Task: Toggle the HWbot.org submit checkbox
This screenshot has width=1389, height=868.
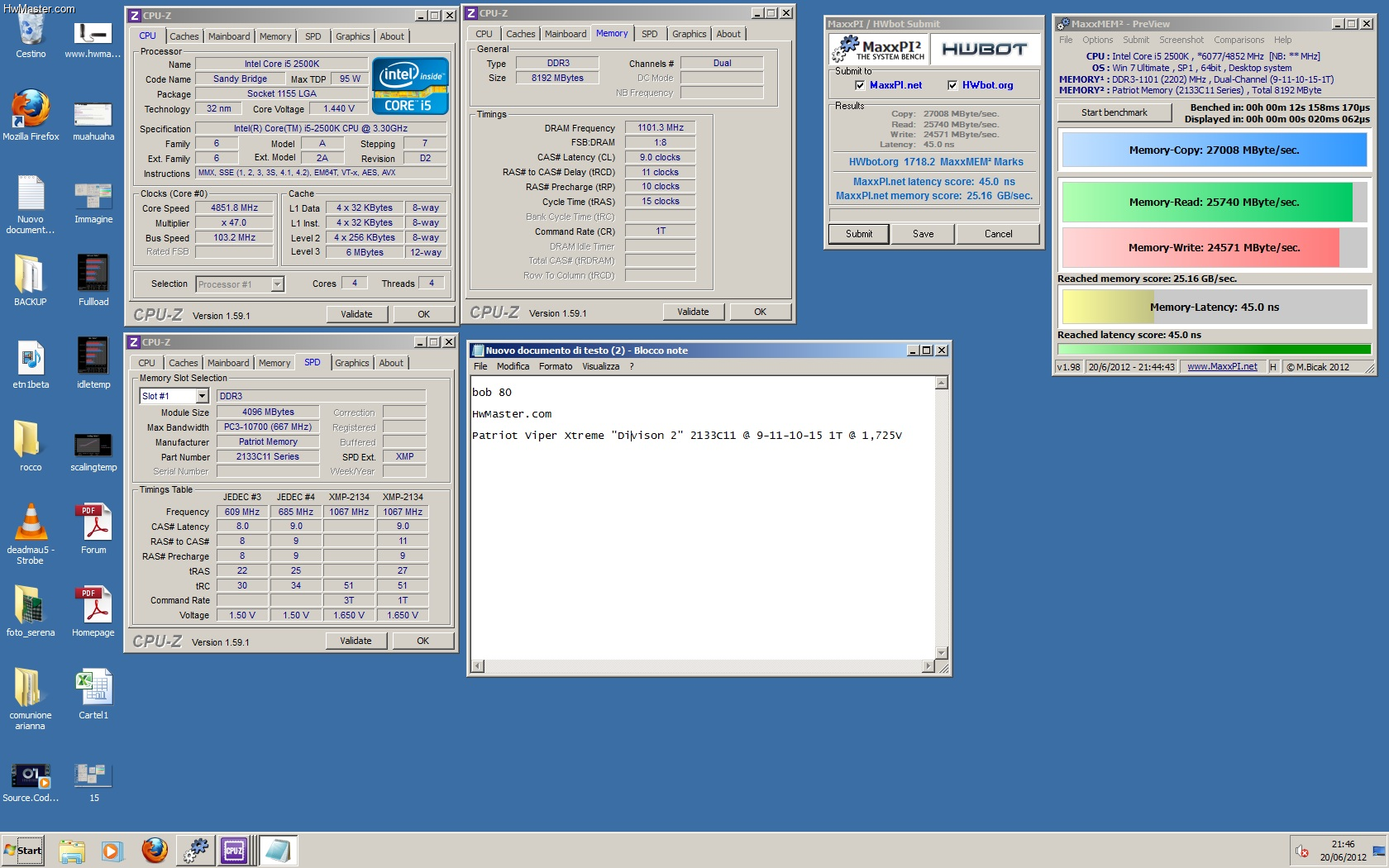Action: [x=952, y=85]
